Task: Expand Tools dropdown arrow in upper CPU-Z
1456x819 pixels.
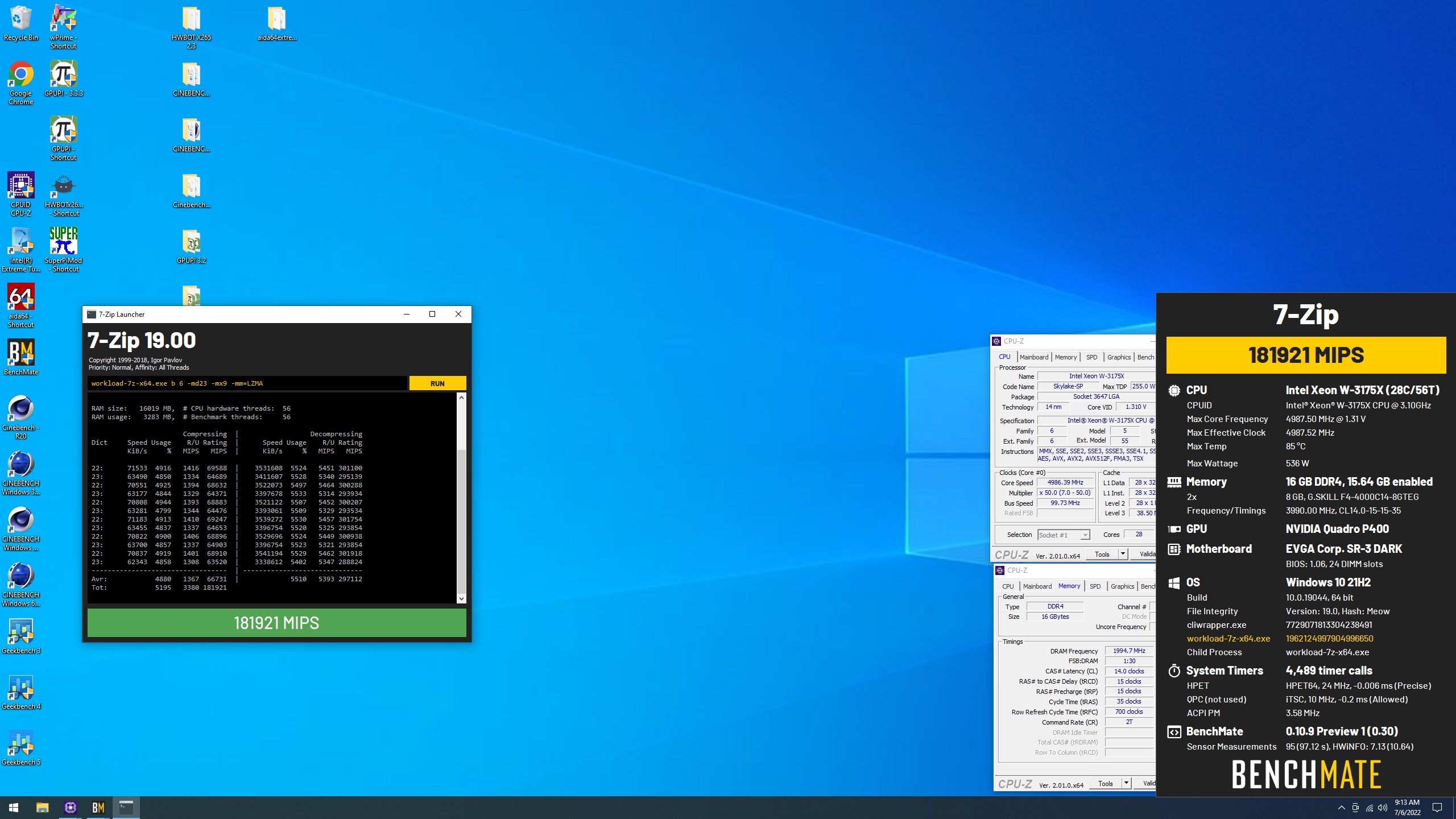Action: click(x=1123, y=555)
